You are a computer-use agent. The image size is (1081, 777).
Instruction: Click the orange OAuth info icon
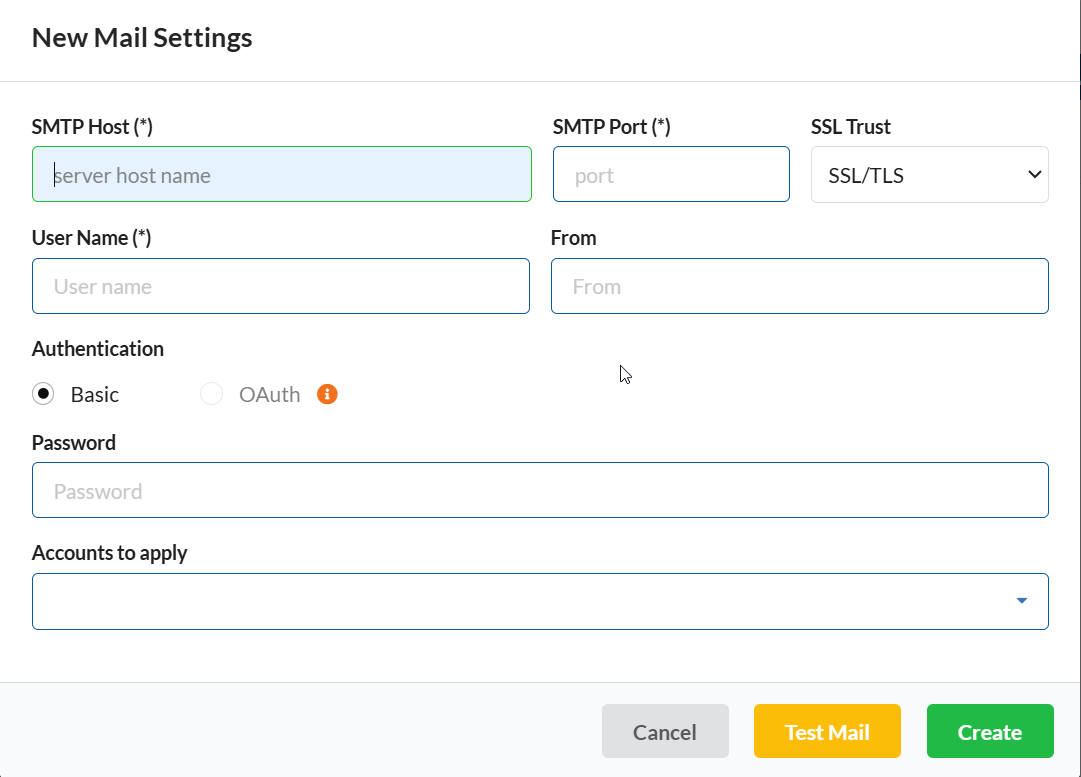pyautogui.click(x=327, y=394)
